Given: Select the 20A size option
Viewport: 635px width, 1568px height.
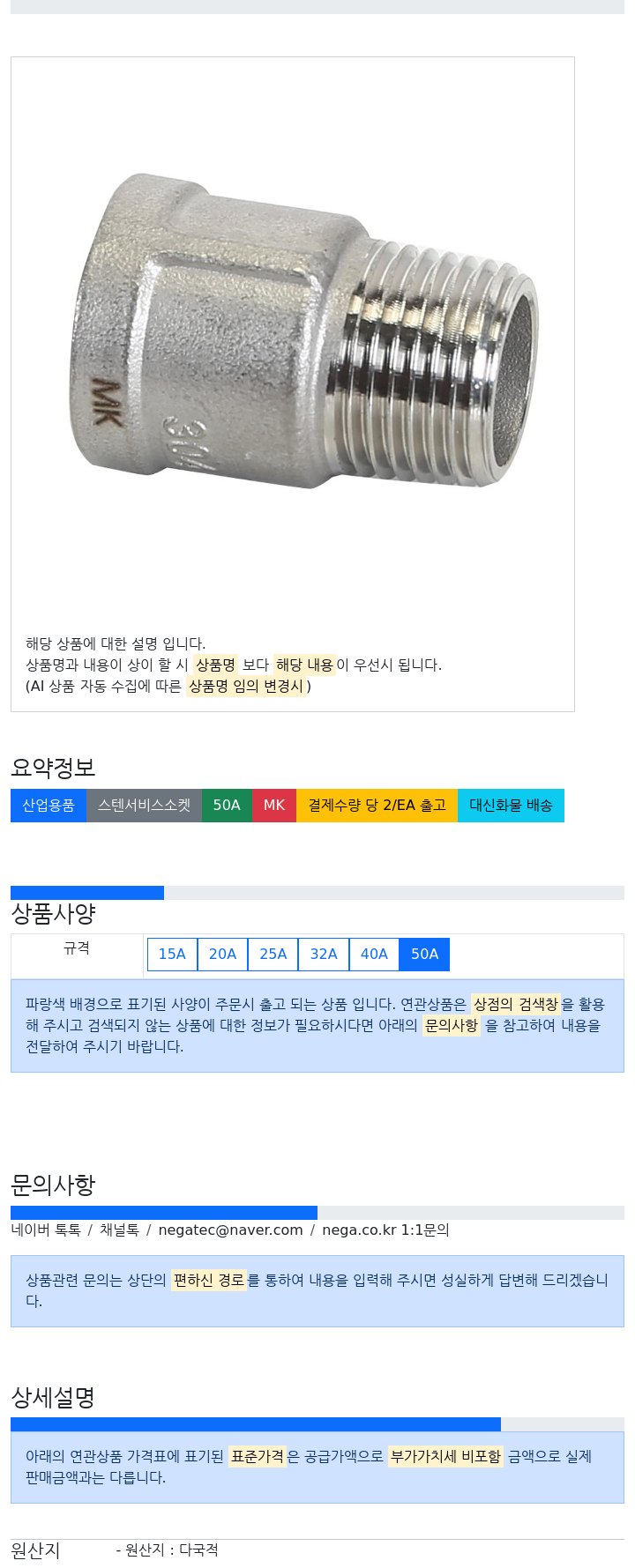Looking at the screenshot, I should click(222, 954).
